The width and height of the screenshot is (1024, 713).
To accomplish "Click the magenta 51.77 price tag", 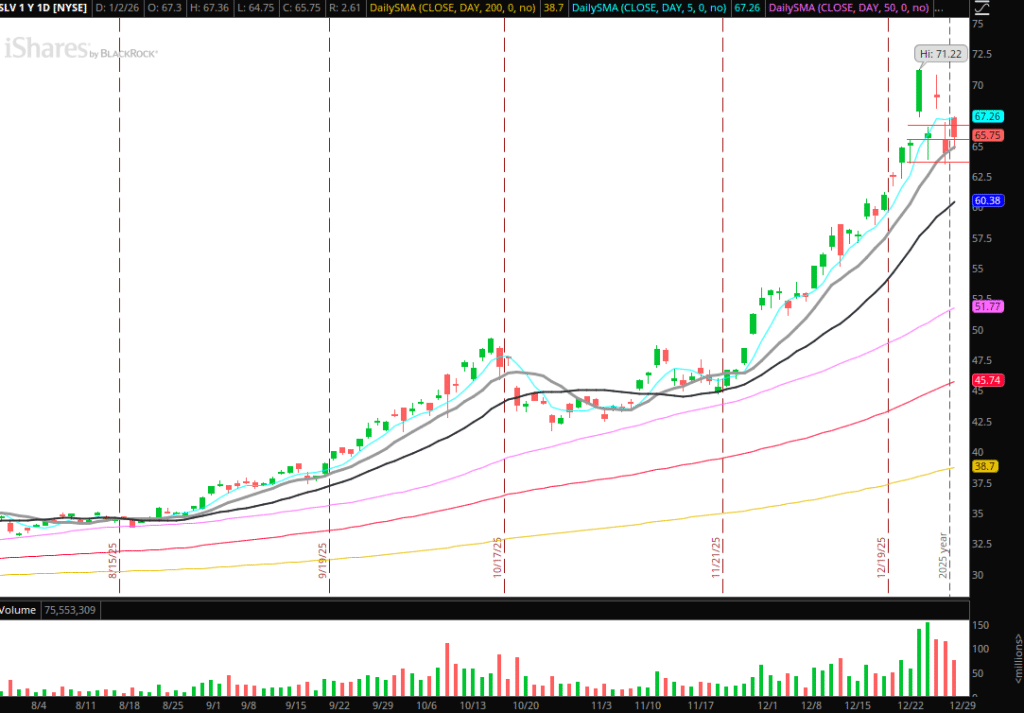I will [x=987, y=308].
